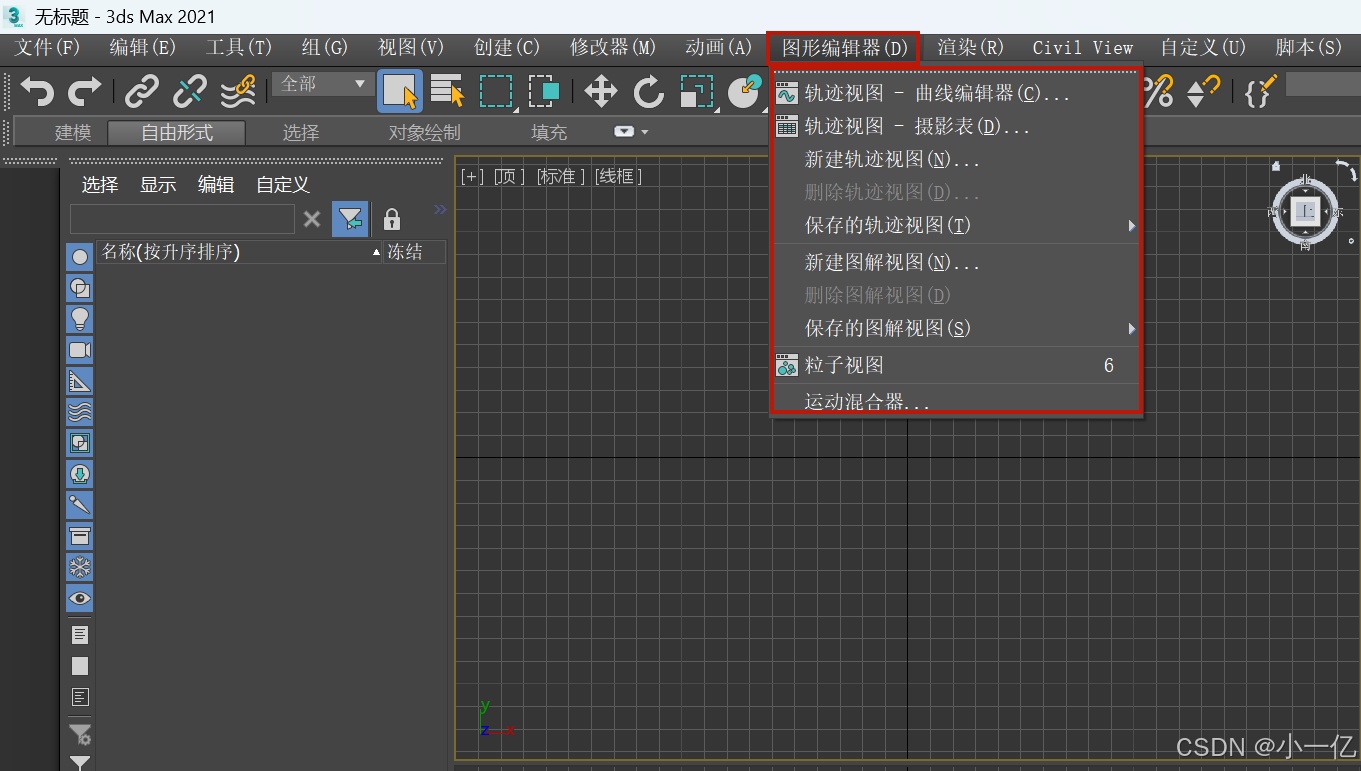Viewport: 1361px width, 771px height.
Task: Click the Undo arrow icon
Action: click(38, 92)
